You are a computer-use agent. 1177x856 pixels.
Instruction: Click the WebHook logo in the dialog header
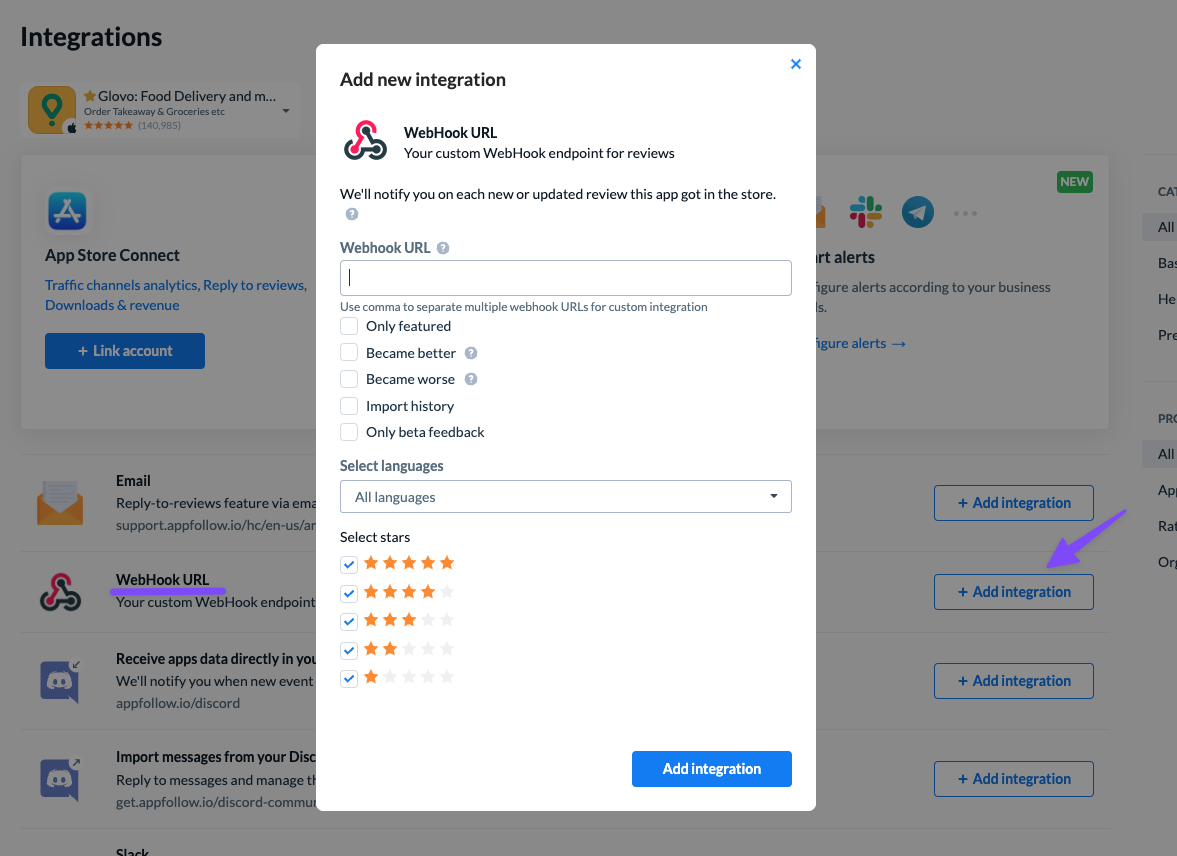click(x=365, y=141)
